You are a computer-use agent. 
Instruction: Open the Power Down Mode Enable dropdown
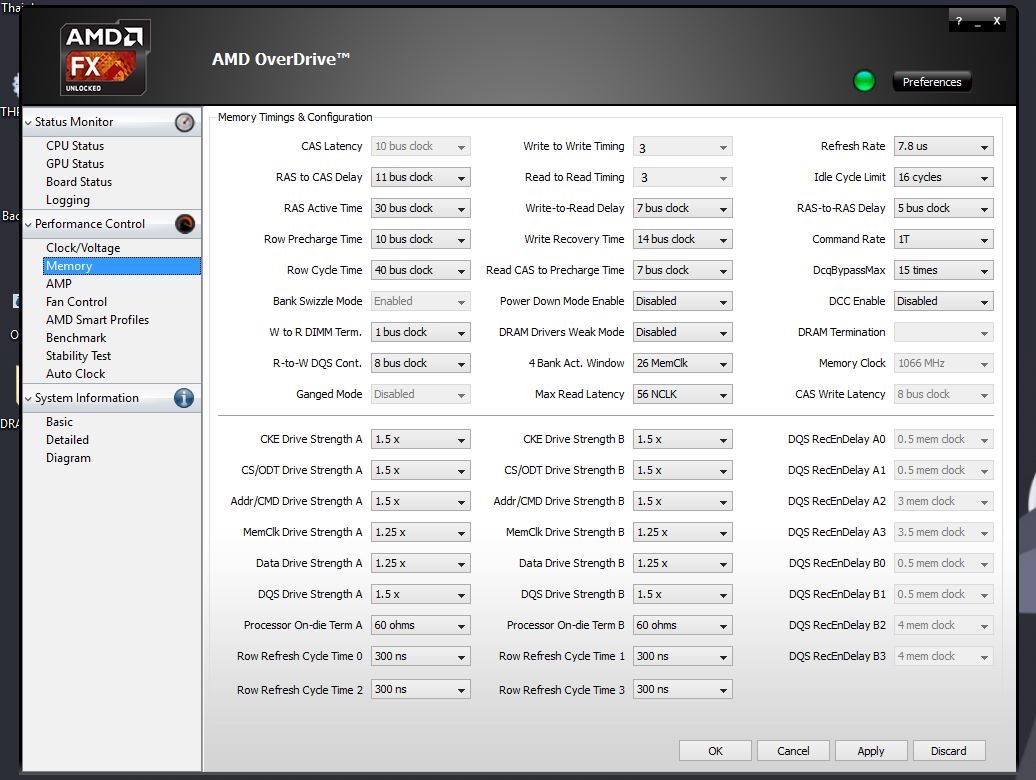pyautogui.click(x=683, y=301)
